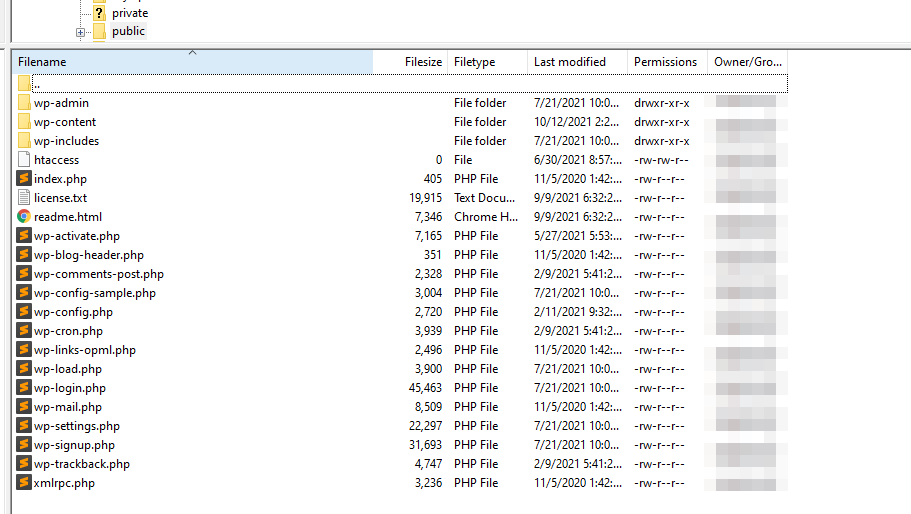Click the wp-admin folder icon
This screenshot has height=514, width=911.
(24, 103)
